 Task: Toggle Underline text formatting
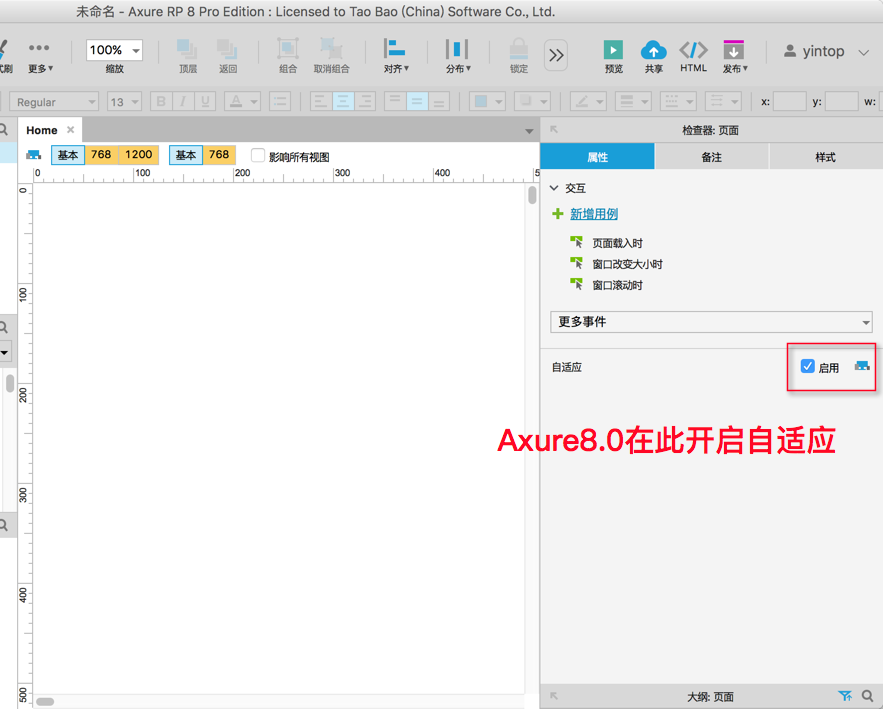[205, 102]
